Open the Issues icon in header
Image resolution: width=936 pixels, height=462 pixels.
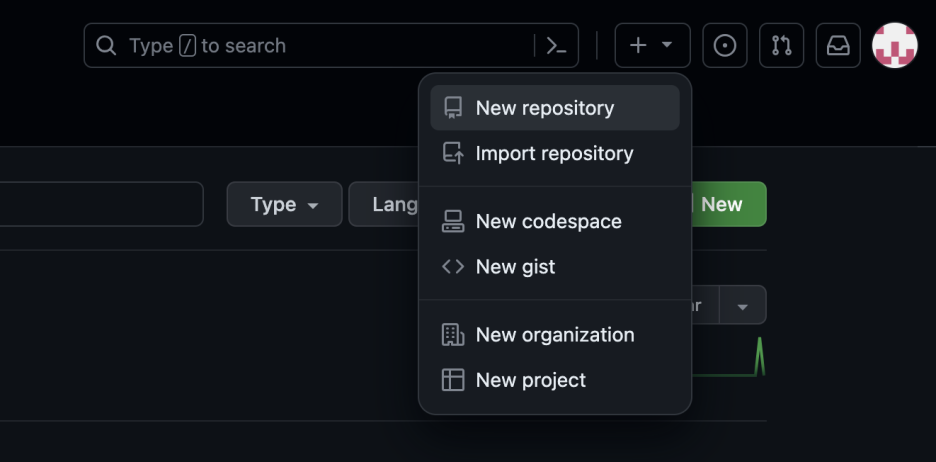pos(725,46)
